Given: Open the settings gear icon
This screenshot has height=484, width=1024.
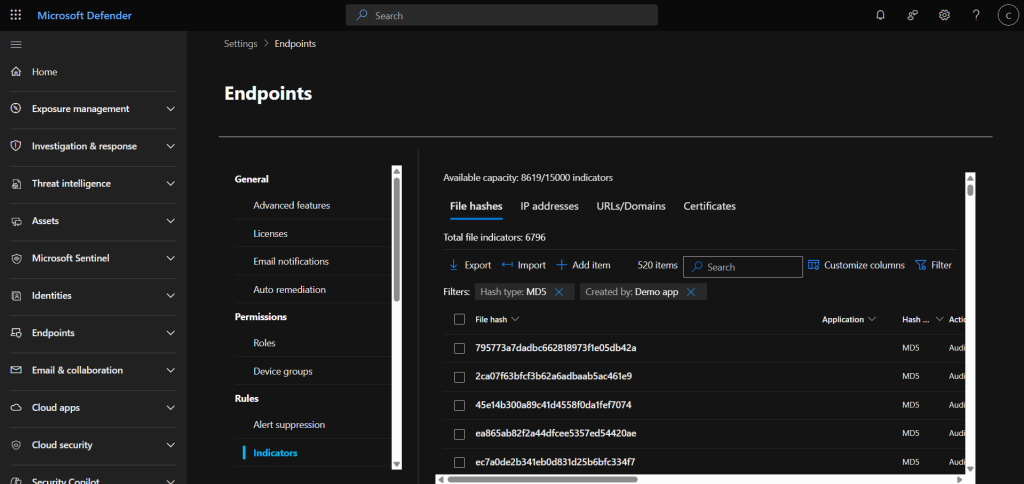Looking at the screenshot, I should [x=944, y=15].
